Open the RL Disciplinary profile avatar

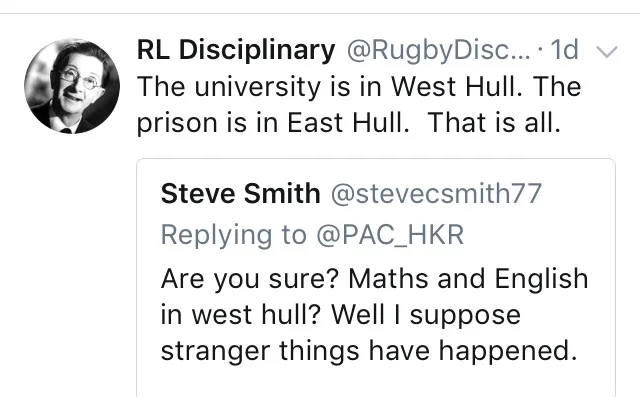[72, 86]
